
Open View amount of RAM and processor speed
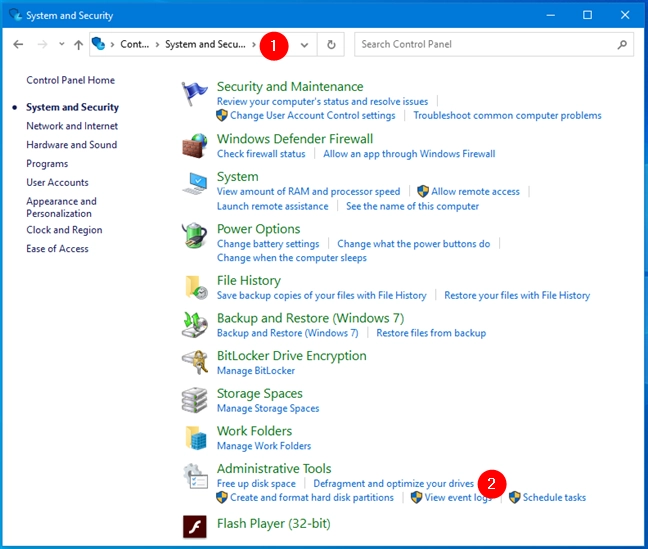point(309,192)
